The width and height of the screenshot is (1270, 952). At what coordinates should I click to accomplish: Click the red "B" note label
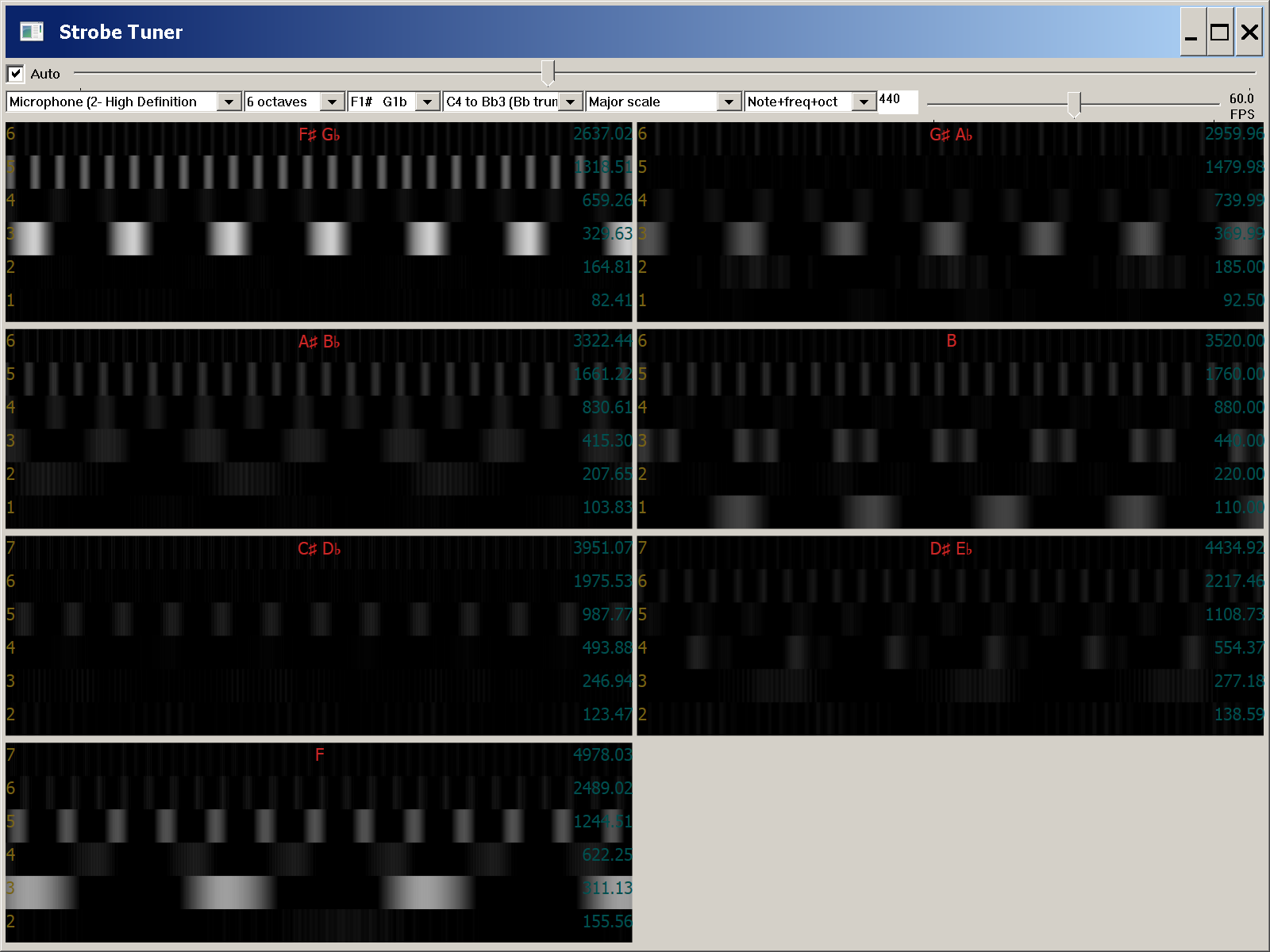[951, 341]
